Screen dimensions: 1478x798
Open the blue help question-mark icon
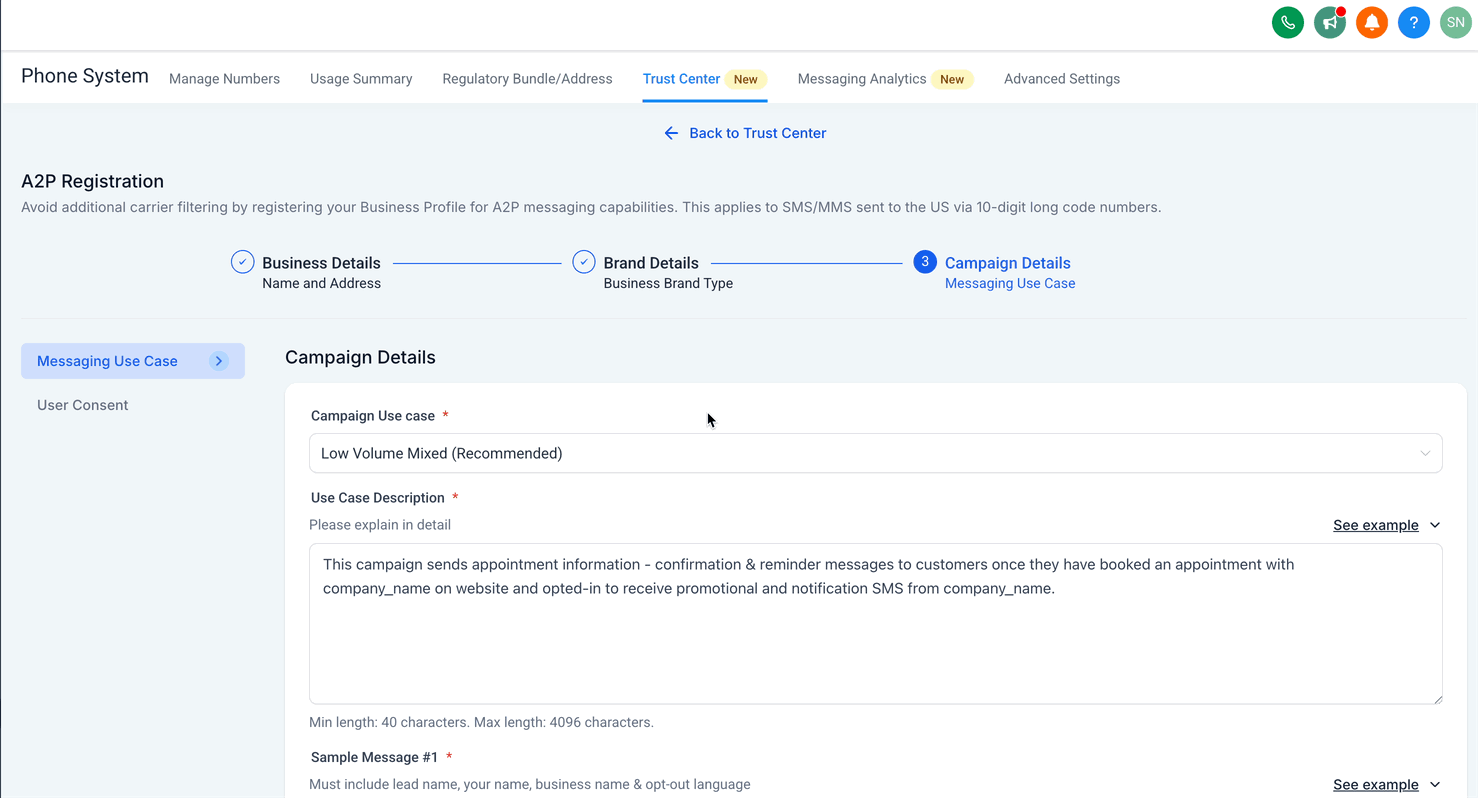(1413, 23)
